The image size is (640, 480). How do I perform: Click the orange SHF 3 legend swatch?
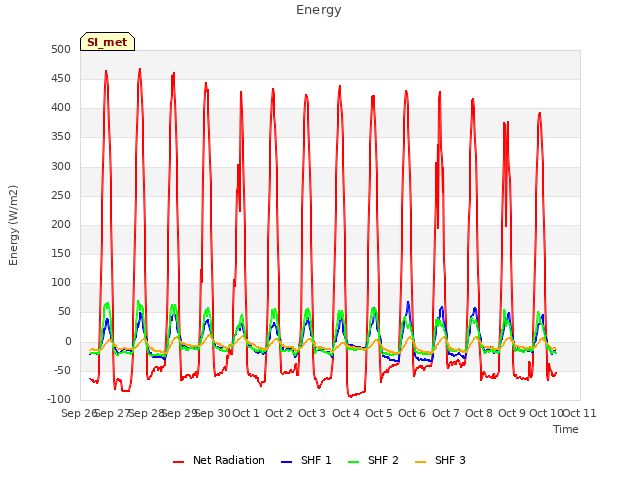tap(420, 462)
